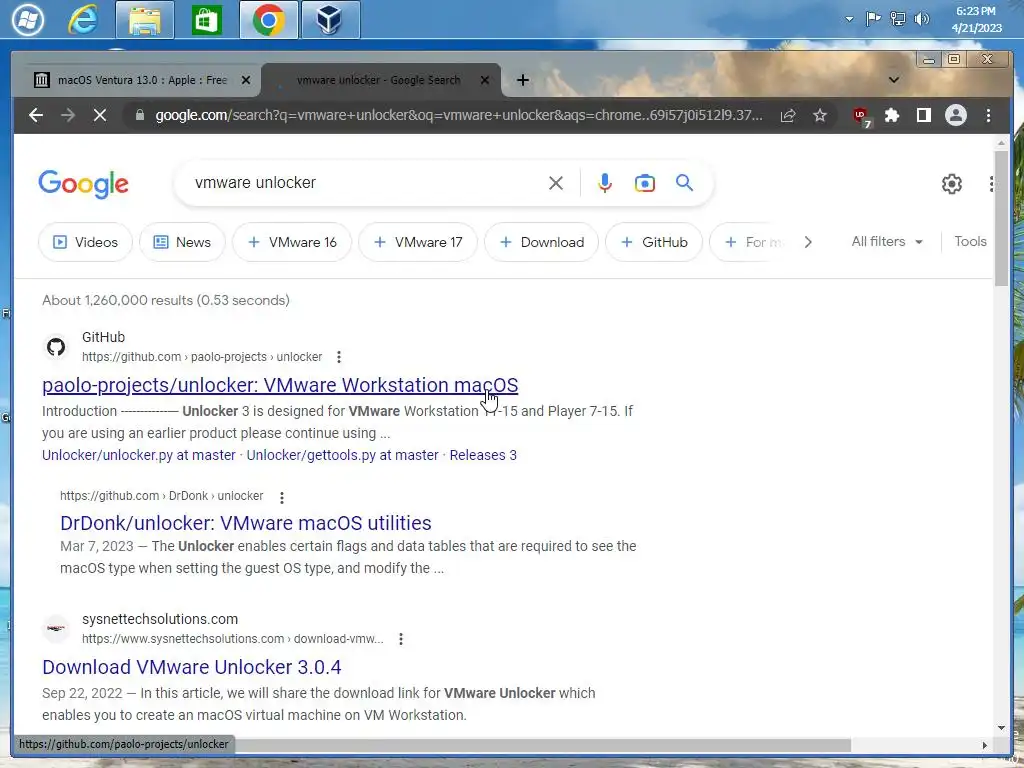
Task: Open File Explorer from taskbar
Action: click(x=145, y=20)
